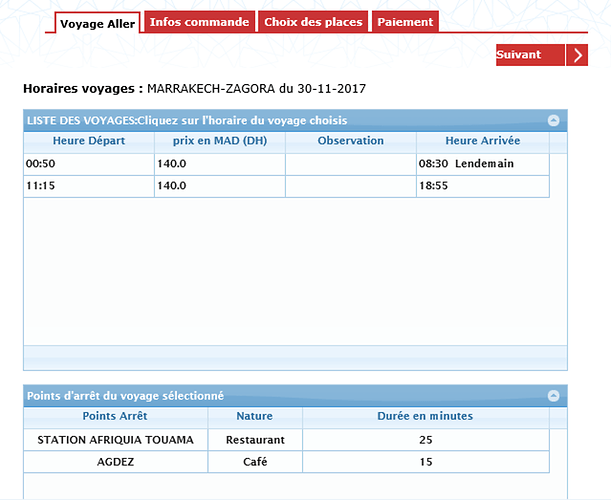The height and width of the screenshot is (500, 611).
Task: Click the Nature column header
Action: click(x=255, y=417)
